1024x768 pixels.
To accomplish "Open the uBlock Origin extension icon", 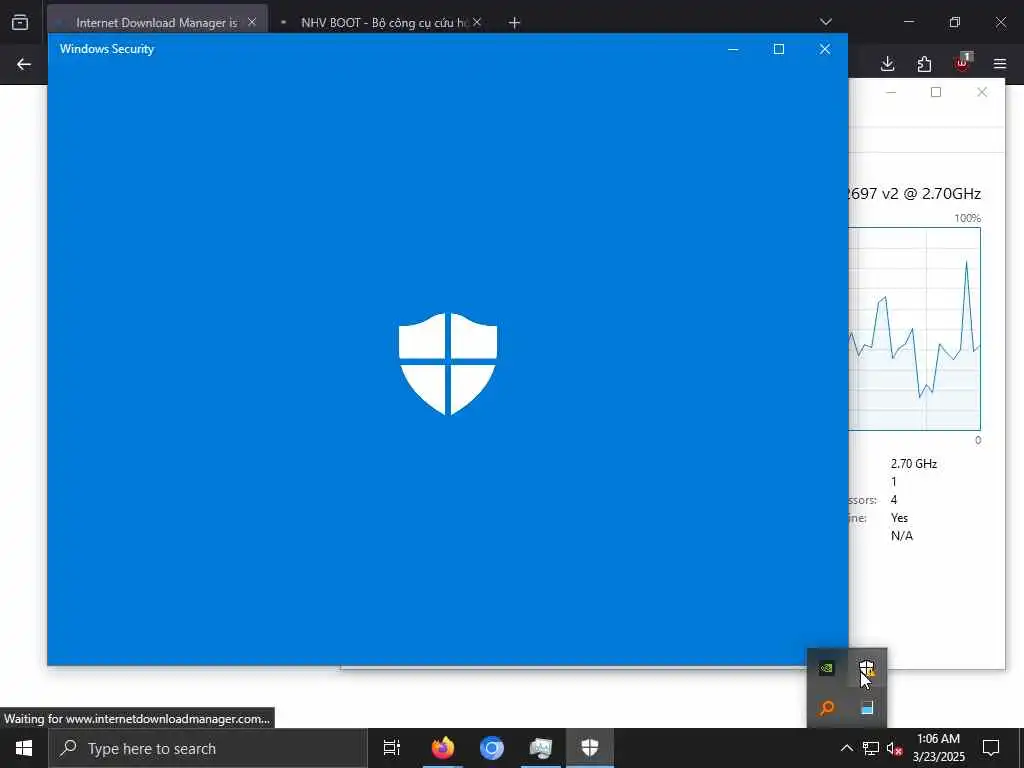I will pos(962,63).
